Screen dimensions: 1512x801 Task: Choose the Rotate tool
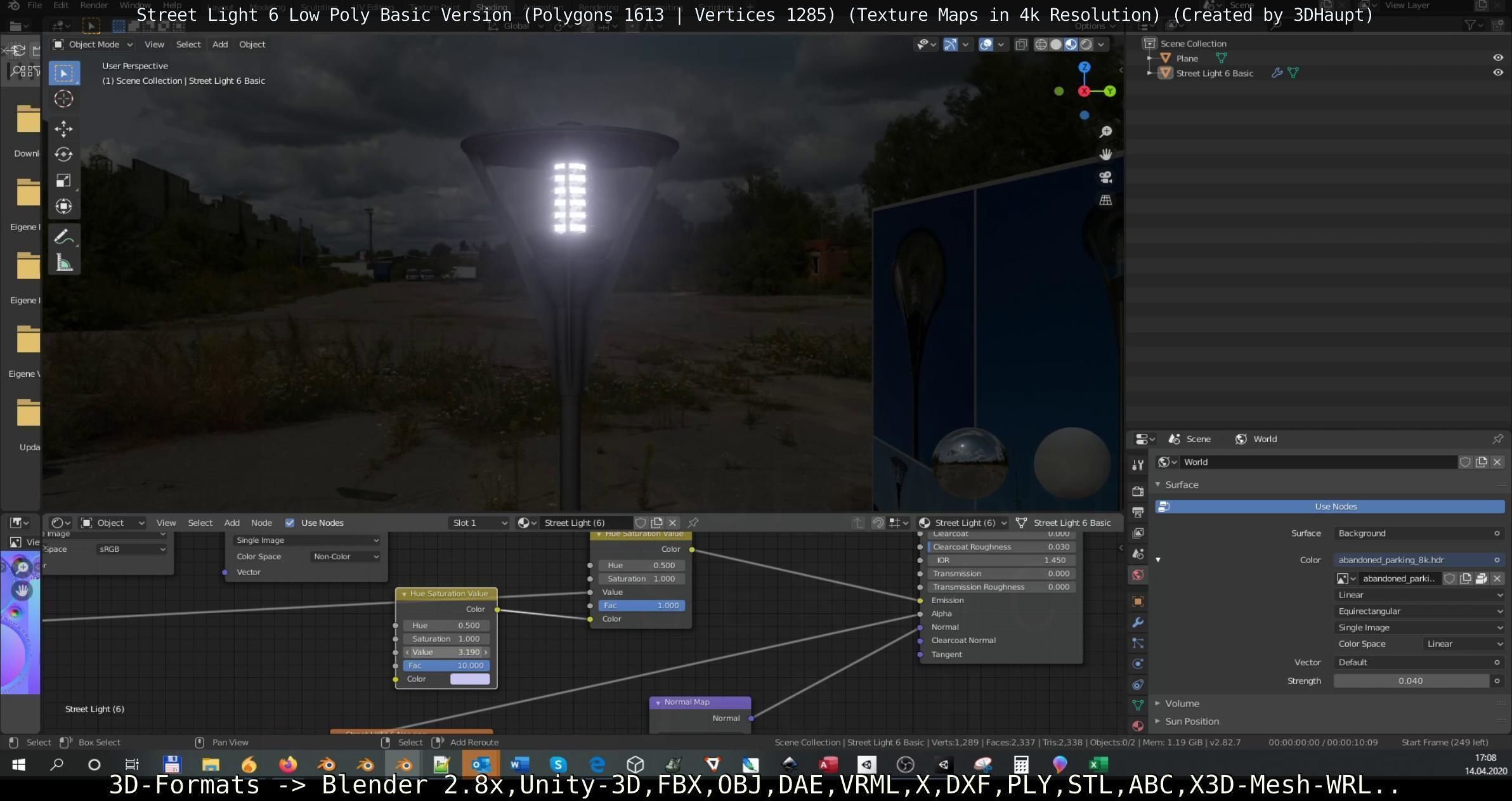64,155
